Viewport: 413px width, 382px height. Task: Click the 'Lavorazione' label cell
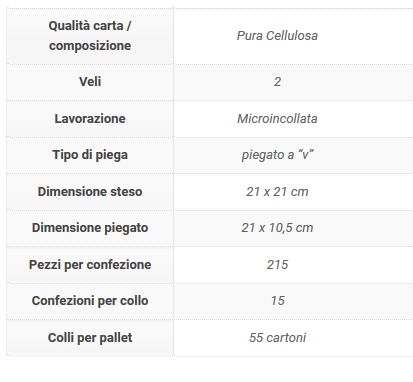(90, 119)
